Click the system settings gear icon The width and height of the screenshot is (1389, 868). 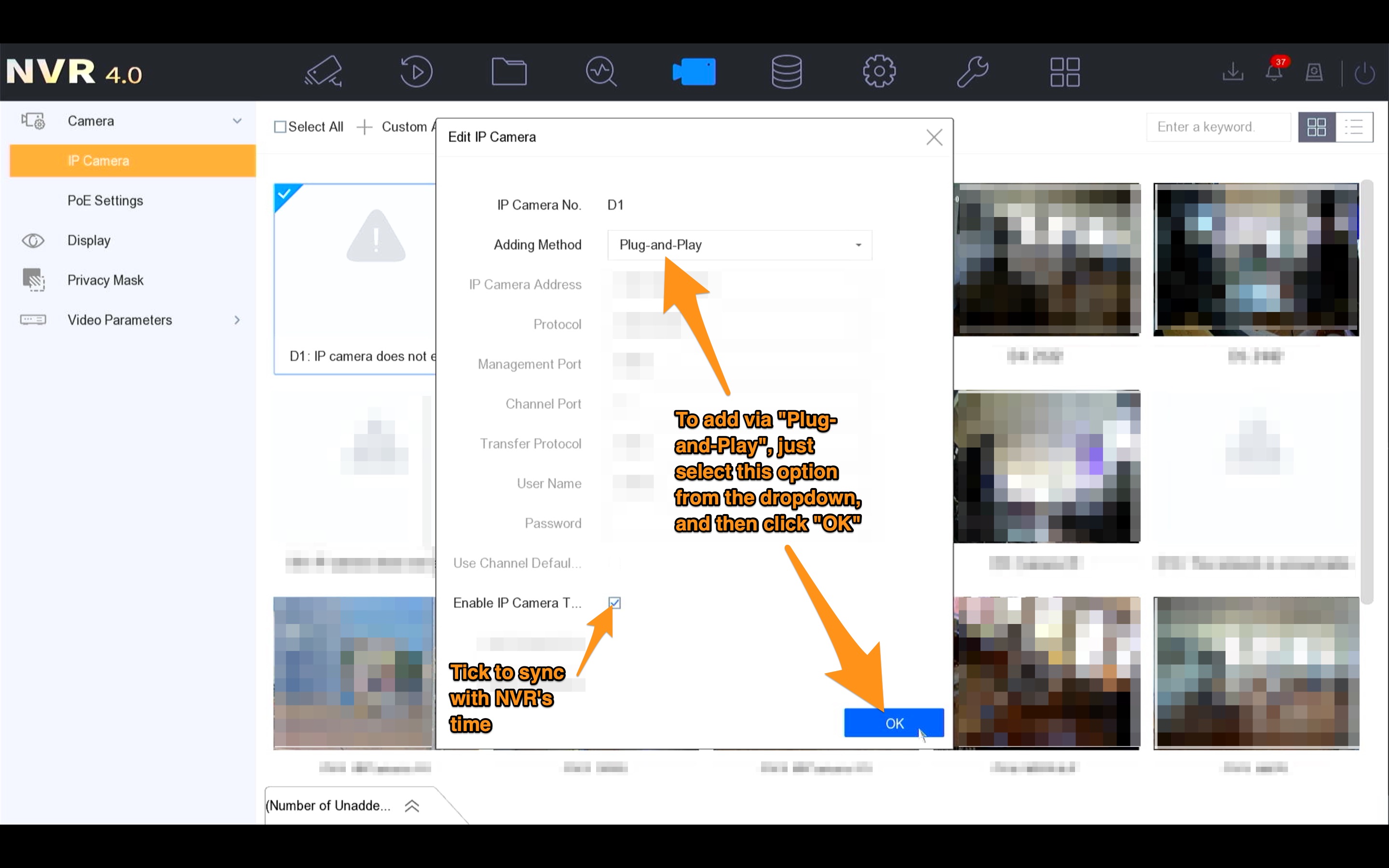click(877, 71)
